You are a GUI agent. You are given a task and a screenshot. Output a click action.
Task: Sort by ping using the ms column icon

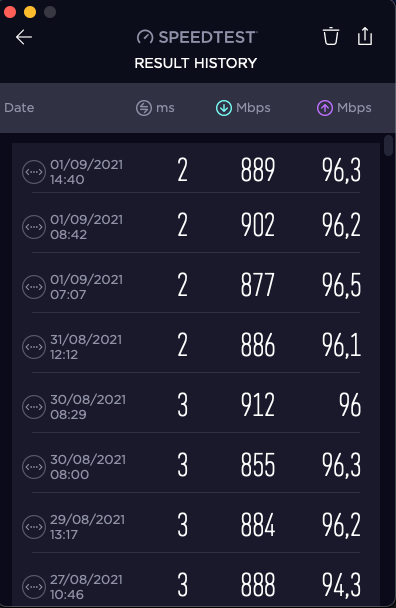point(144,108)
